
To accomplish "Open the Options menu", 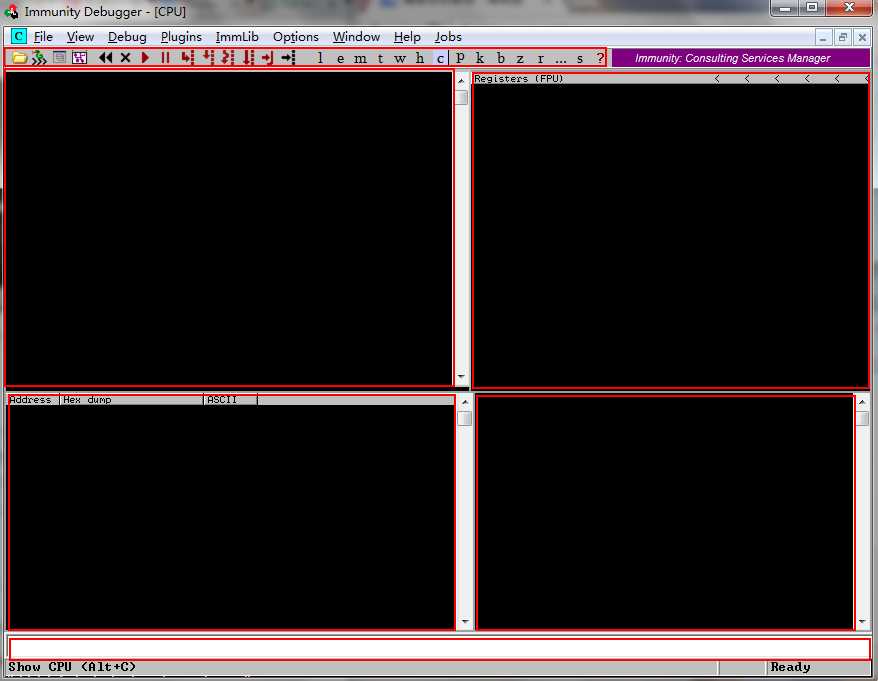I will [296, 37].
